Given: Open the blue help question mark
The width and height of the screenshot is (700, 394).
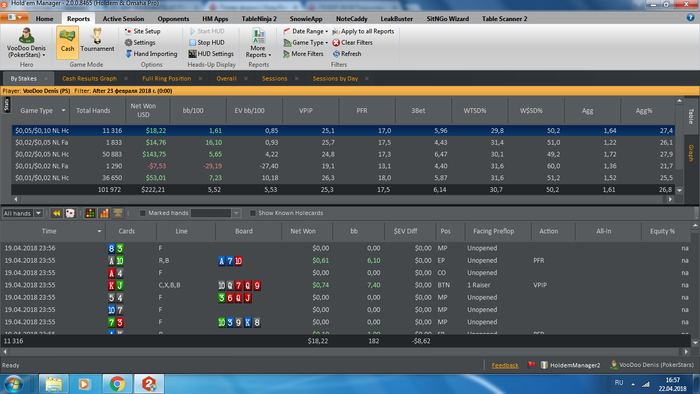Looking at the screenshot, I should click(691, 17).
